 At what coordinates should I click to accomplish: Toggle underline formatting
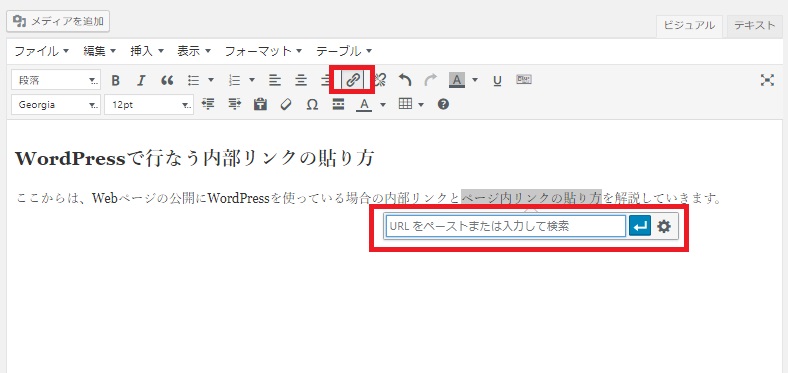(x=497, y=80)
